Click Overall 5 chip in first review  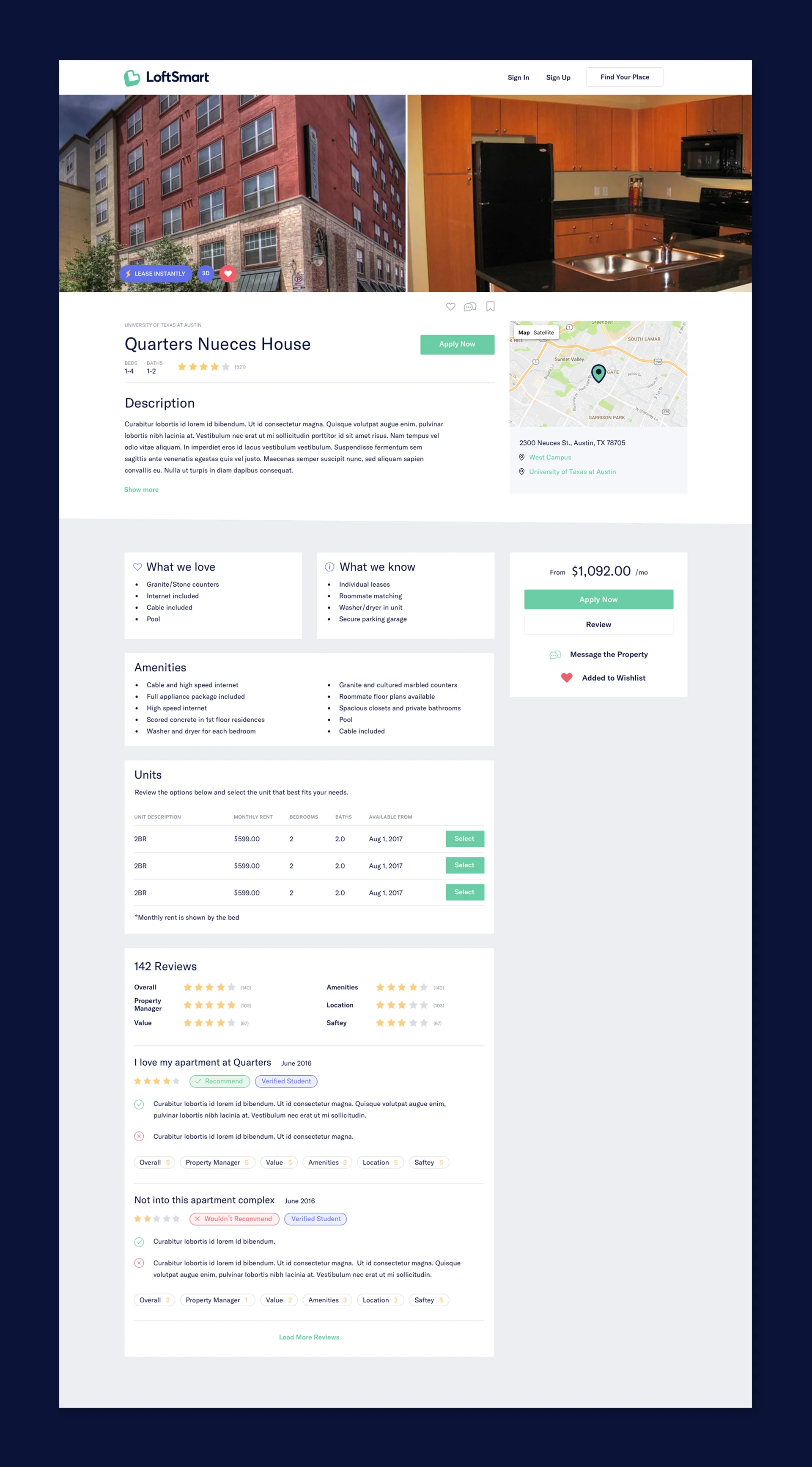coord(154,1162)
